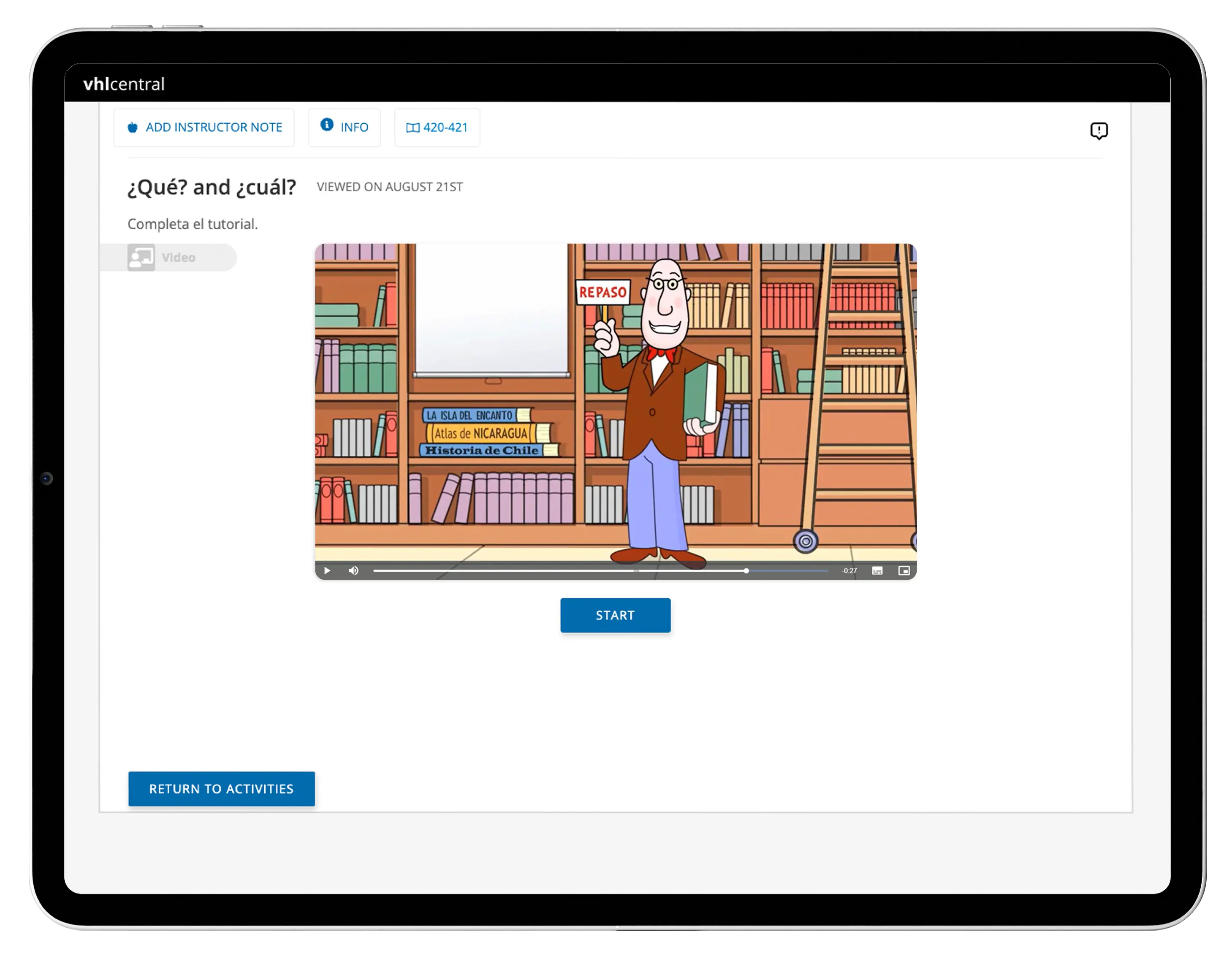Click RETURN TO ACTIVITIES

coord(221,789)
